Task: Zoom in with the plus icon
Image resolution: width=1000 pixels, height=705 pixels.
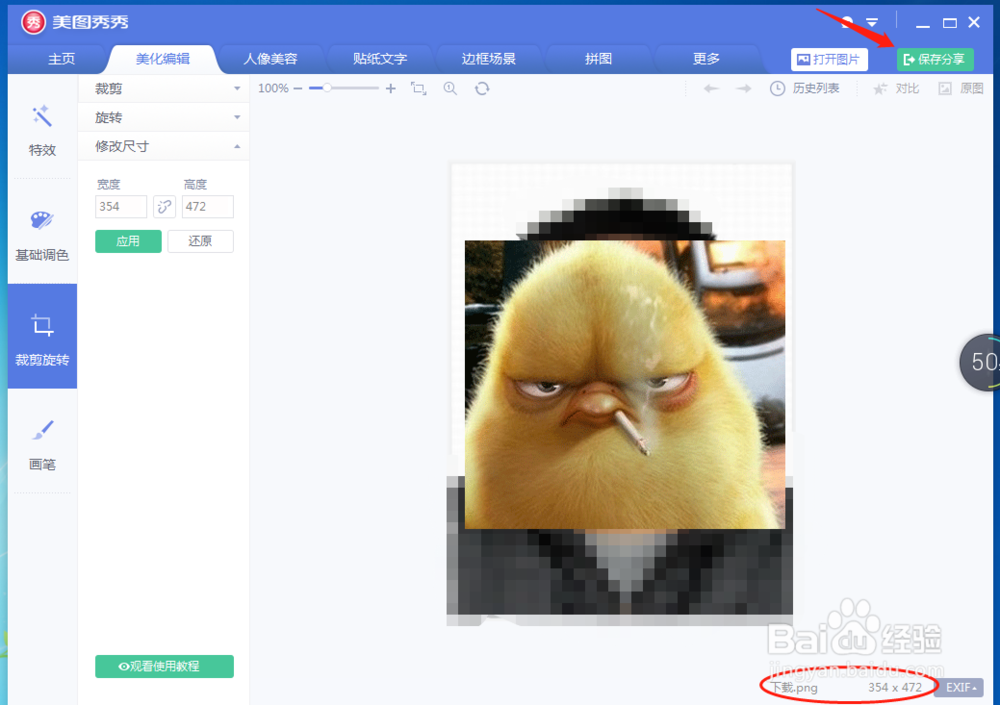Action: 390,89
